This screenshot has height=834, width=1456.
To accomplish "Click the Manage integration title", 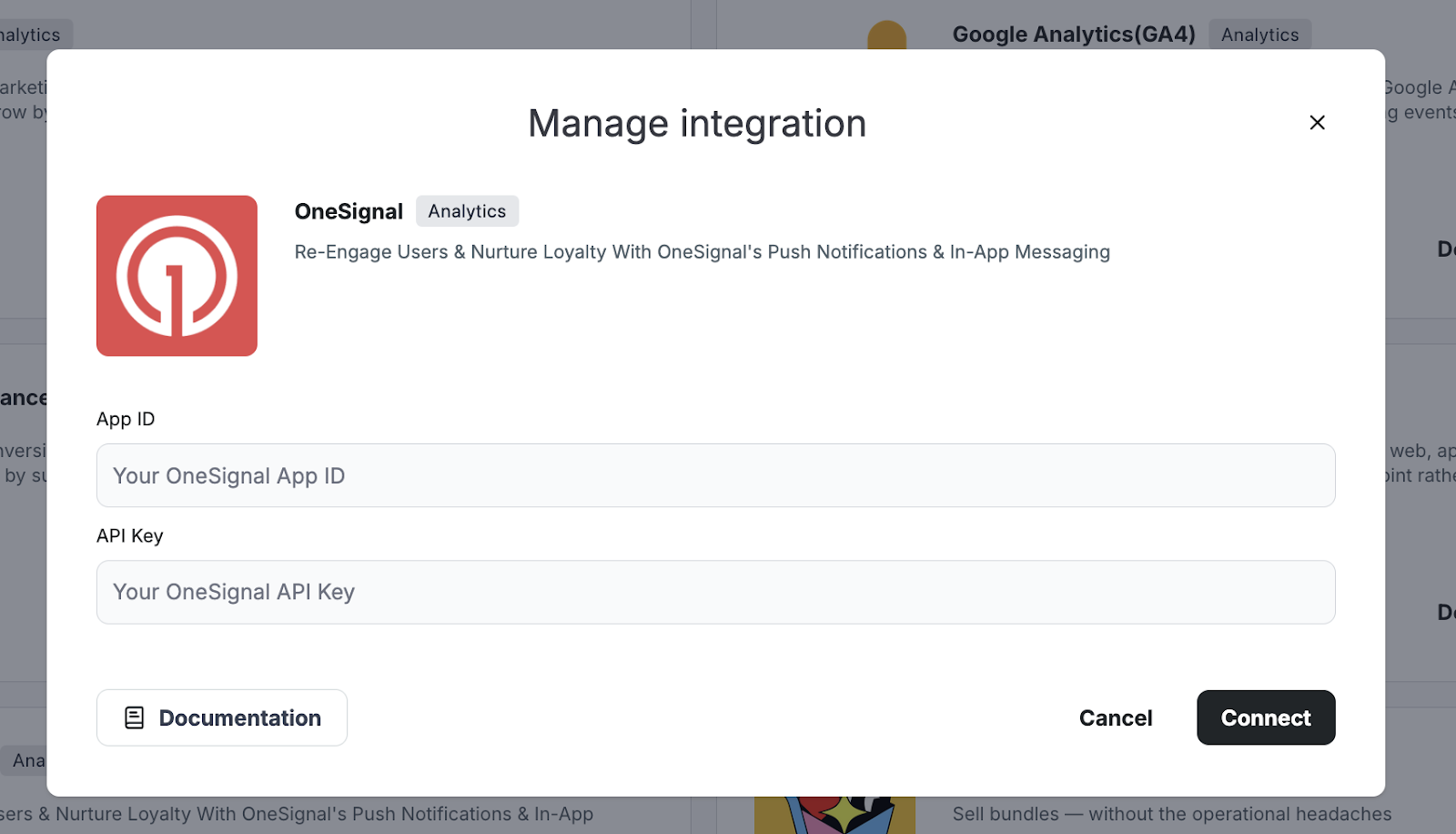I will pyautogui.click(x=697, y=124).
